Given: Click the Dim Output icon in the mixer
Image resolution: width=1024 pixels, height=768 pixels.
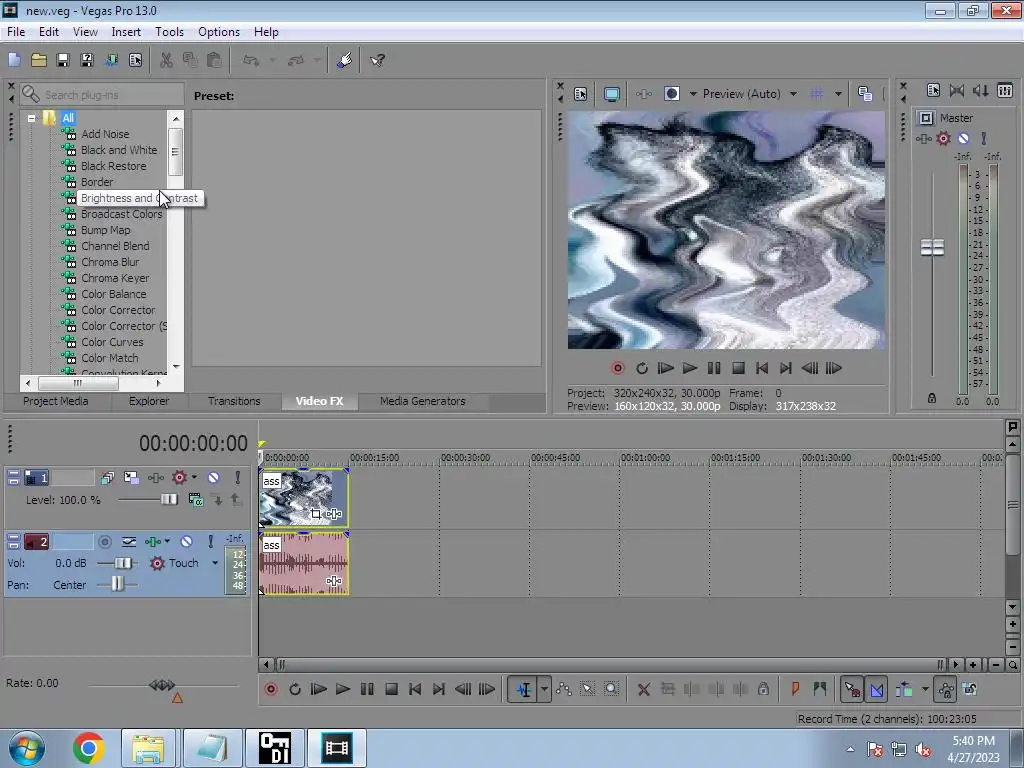Looking at the screenshot, I should 980,91.
